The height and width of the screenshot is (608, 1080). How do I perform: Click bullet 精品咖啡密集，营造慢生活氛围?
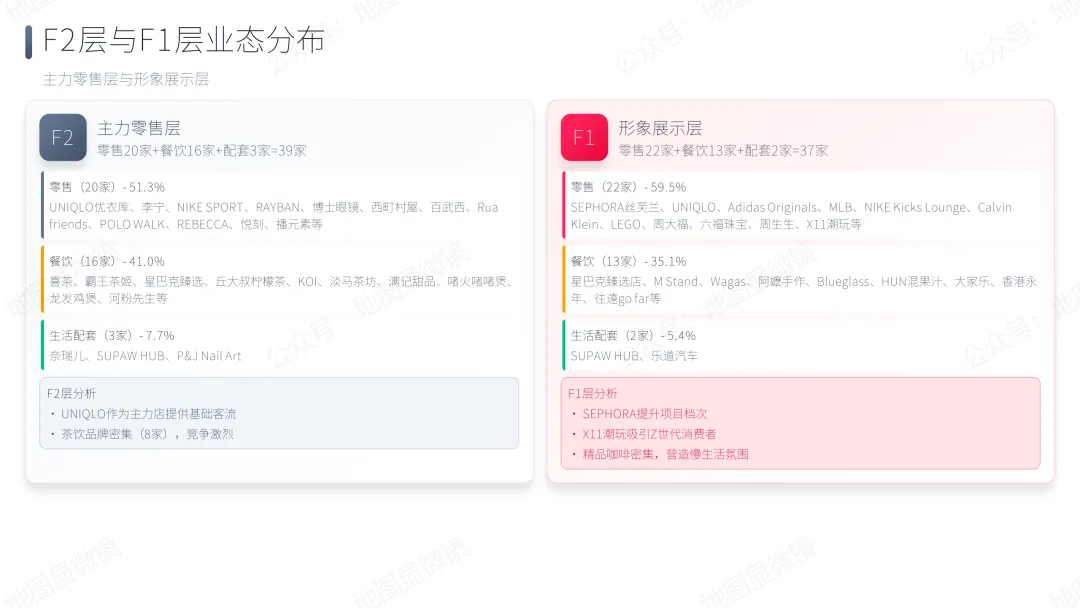coord(665,454)
